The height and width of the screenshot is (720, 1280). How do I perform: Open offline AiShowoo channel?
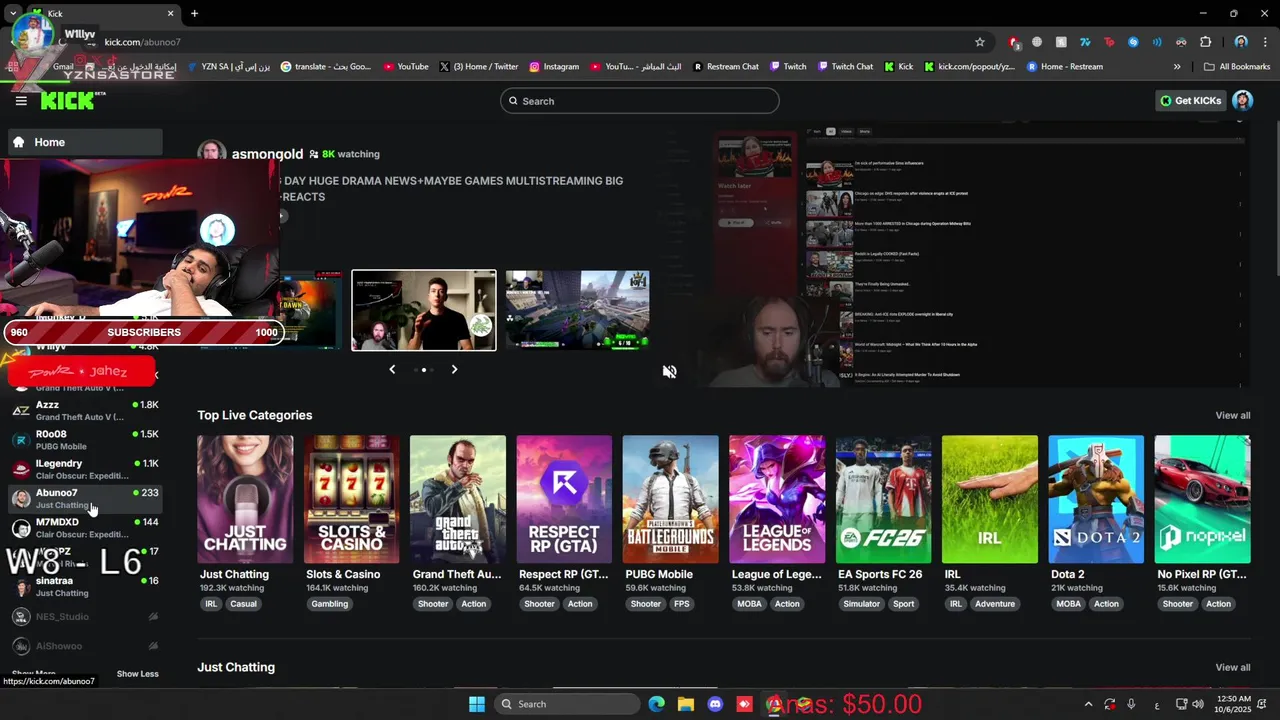point(84,646)
